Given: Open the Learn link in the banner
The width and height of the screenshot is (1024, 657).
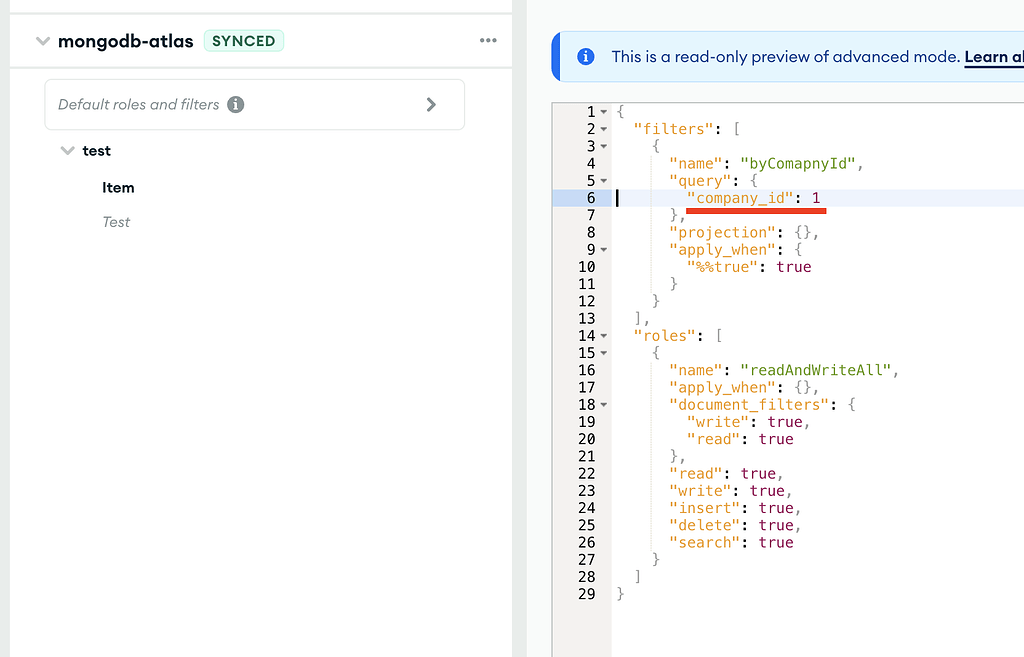Looking at the screenshot, I should [x=992, y=57].
